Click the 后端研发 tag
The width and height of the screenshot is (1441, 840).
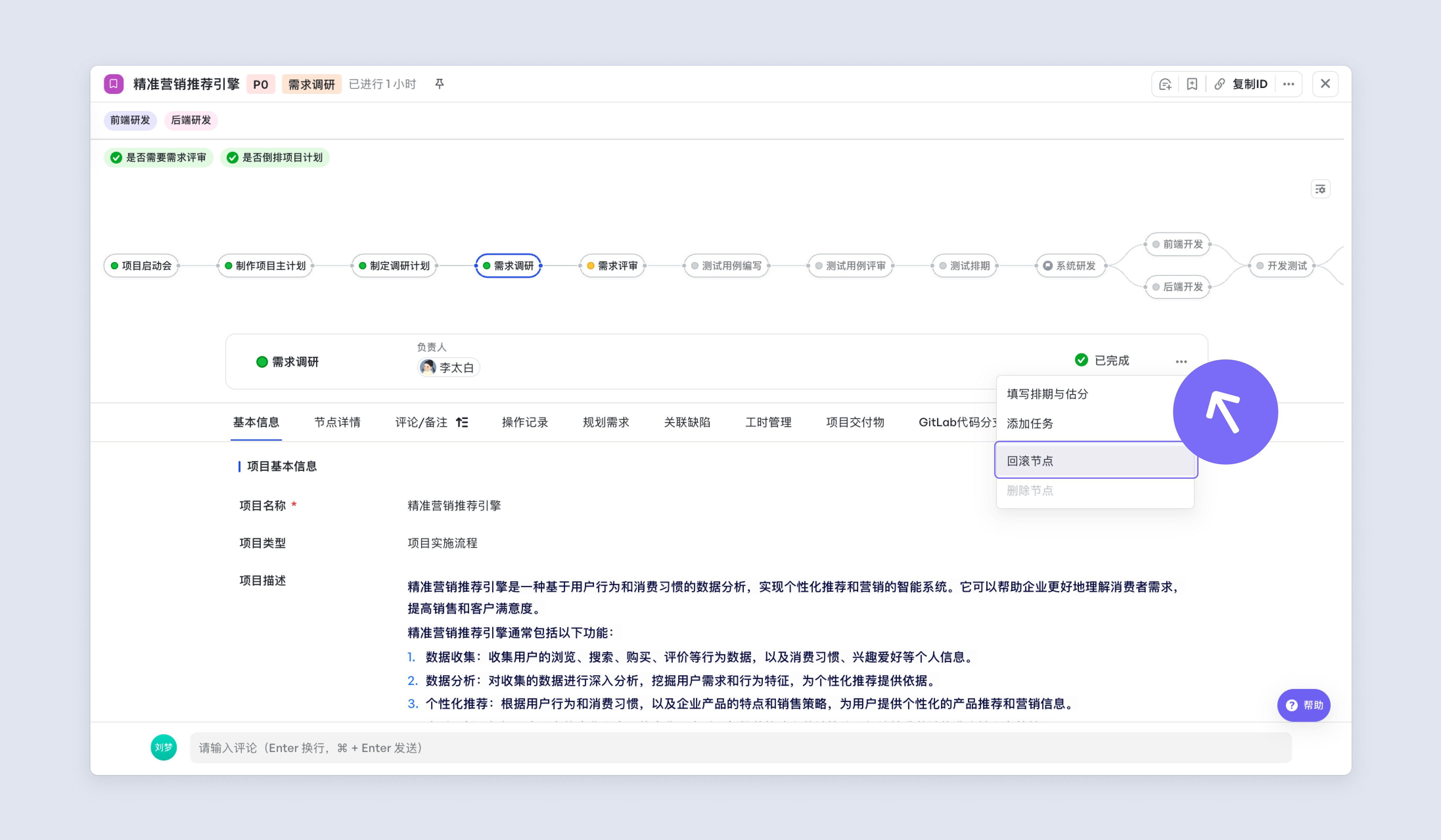191,121
